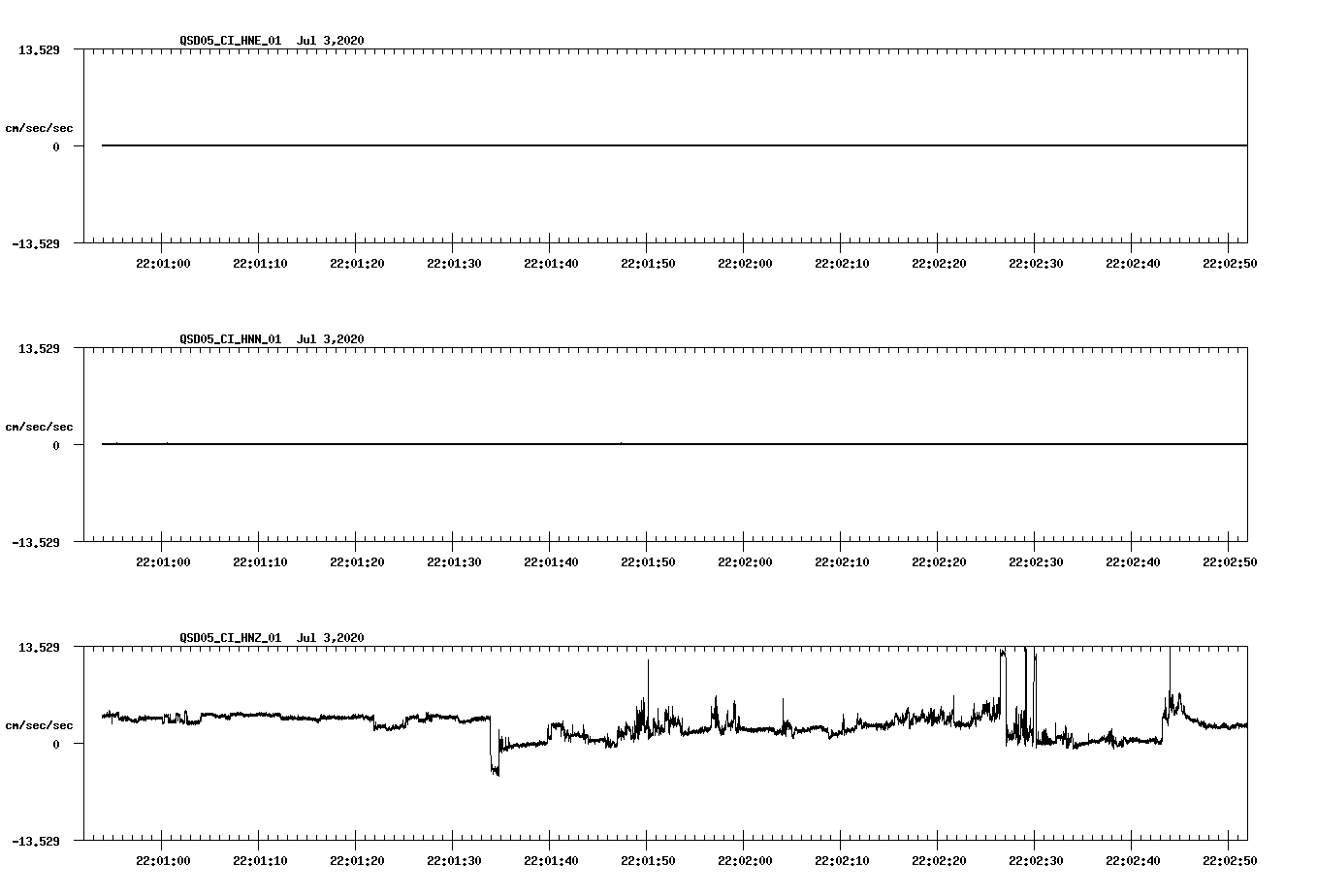Click the 13.529 upper limit on HNZ plot

pos(39,647)
